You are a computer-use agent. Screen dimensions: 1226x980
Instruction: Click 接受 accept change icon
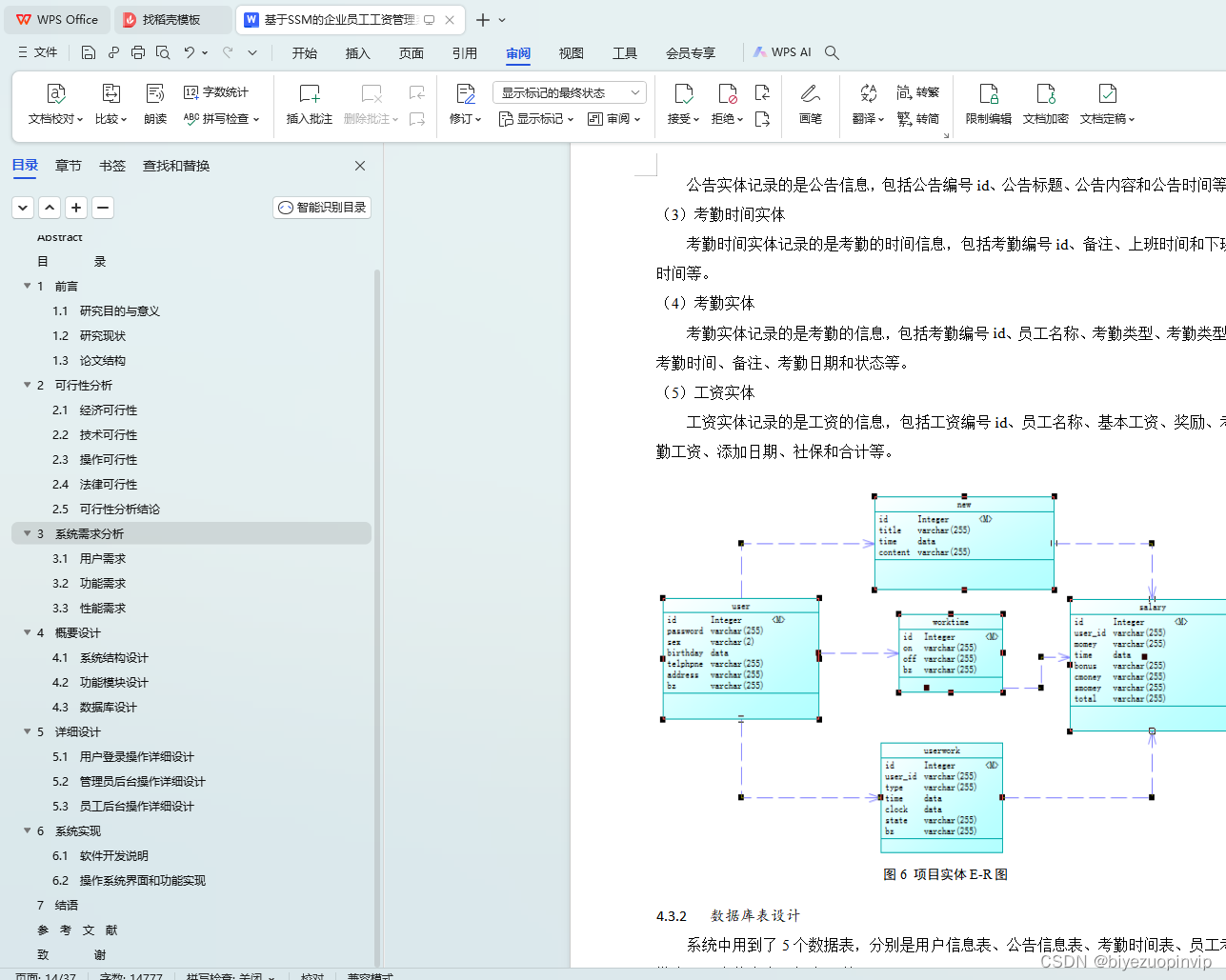(683, 93)
